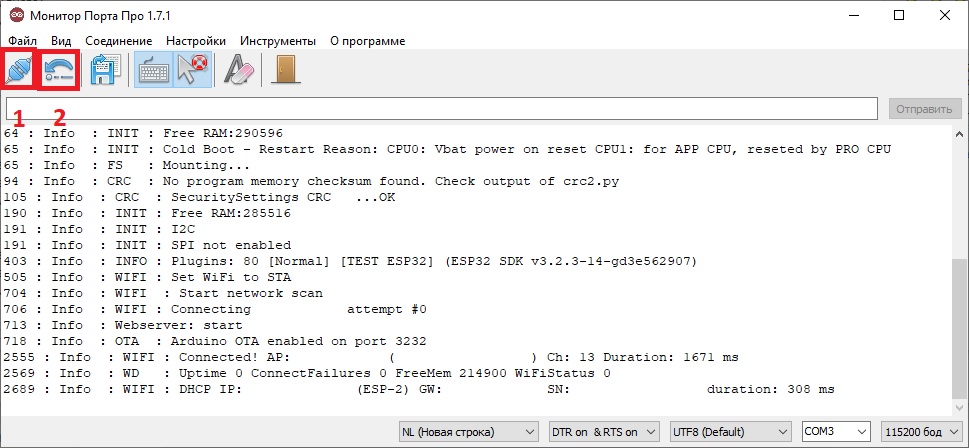Click the save log floppy icon

(x=106, y=69)
